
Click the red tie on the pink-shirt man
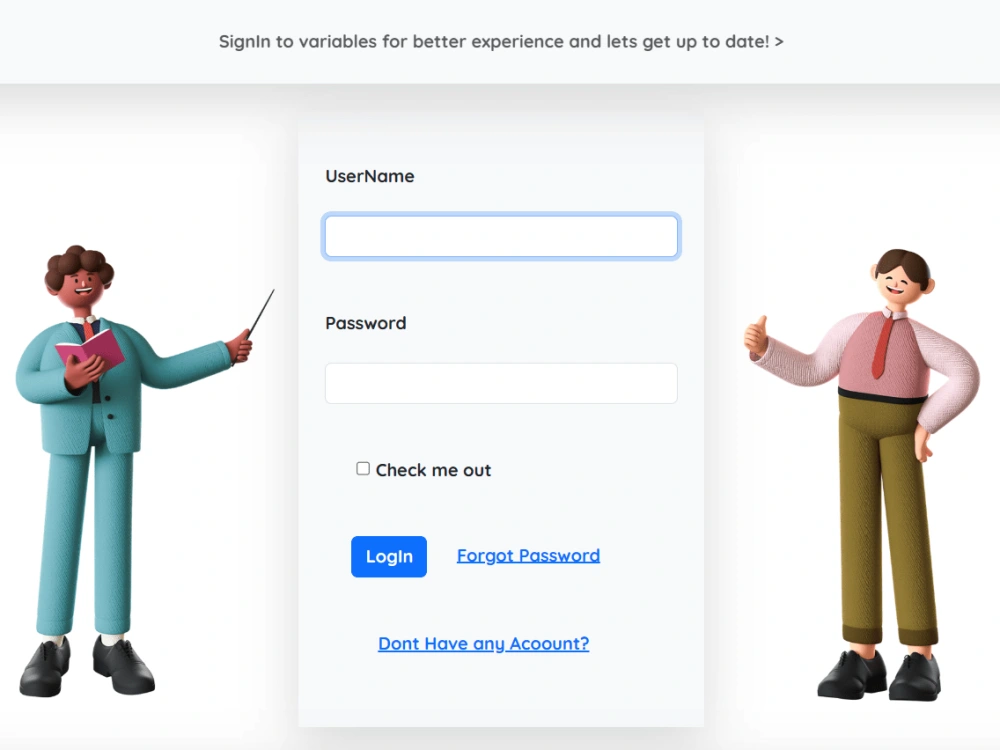pyautogui.click(x=883, y=346)
